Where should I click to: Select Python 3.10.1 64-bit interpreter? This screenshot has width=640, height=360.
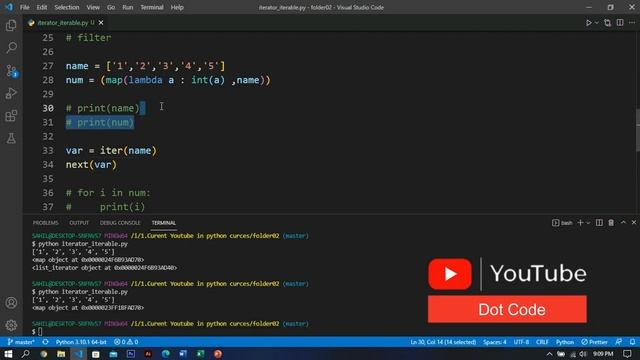click(x=81, y=342)
